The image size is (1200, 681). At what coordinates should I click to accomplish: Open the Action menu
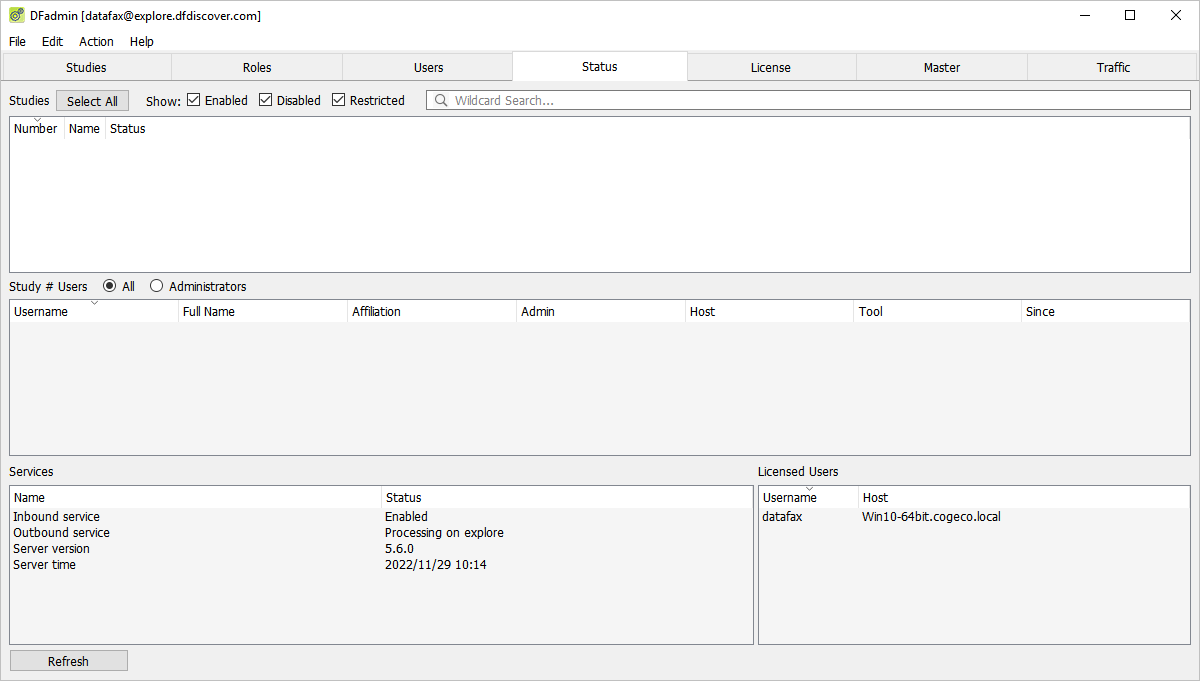tap(97, 41)
